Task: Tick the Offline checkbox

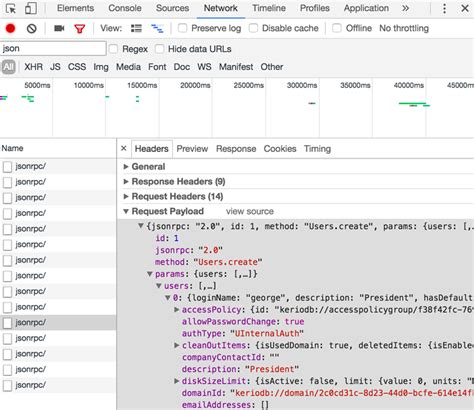Action: click(x=337, y=28)
